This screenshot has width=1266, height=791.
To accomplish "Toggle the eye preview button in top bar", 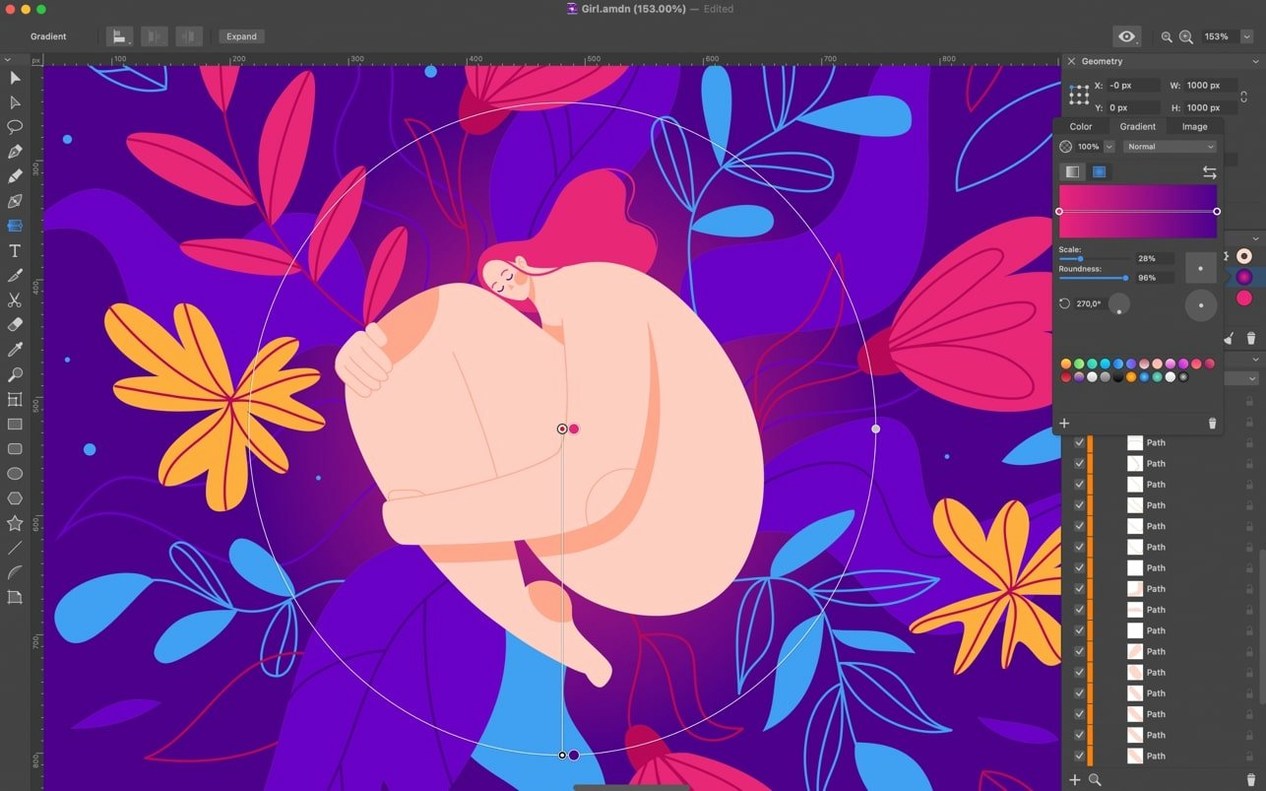I will coord(1127,37).
